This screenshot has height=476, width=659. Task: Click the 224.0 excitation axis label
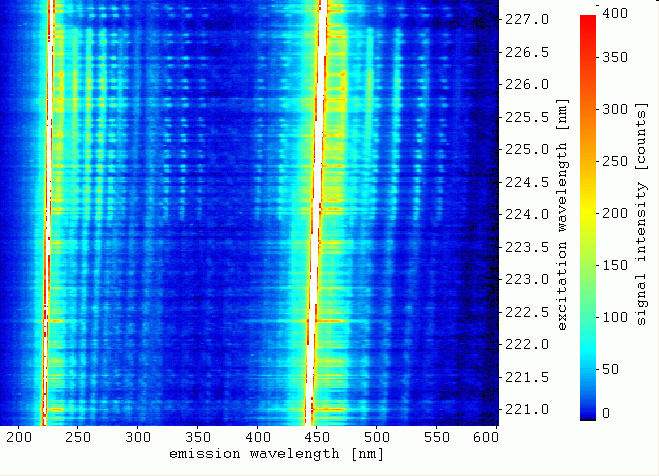[x=527, y=214]
